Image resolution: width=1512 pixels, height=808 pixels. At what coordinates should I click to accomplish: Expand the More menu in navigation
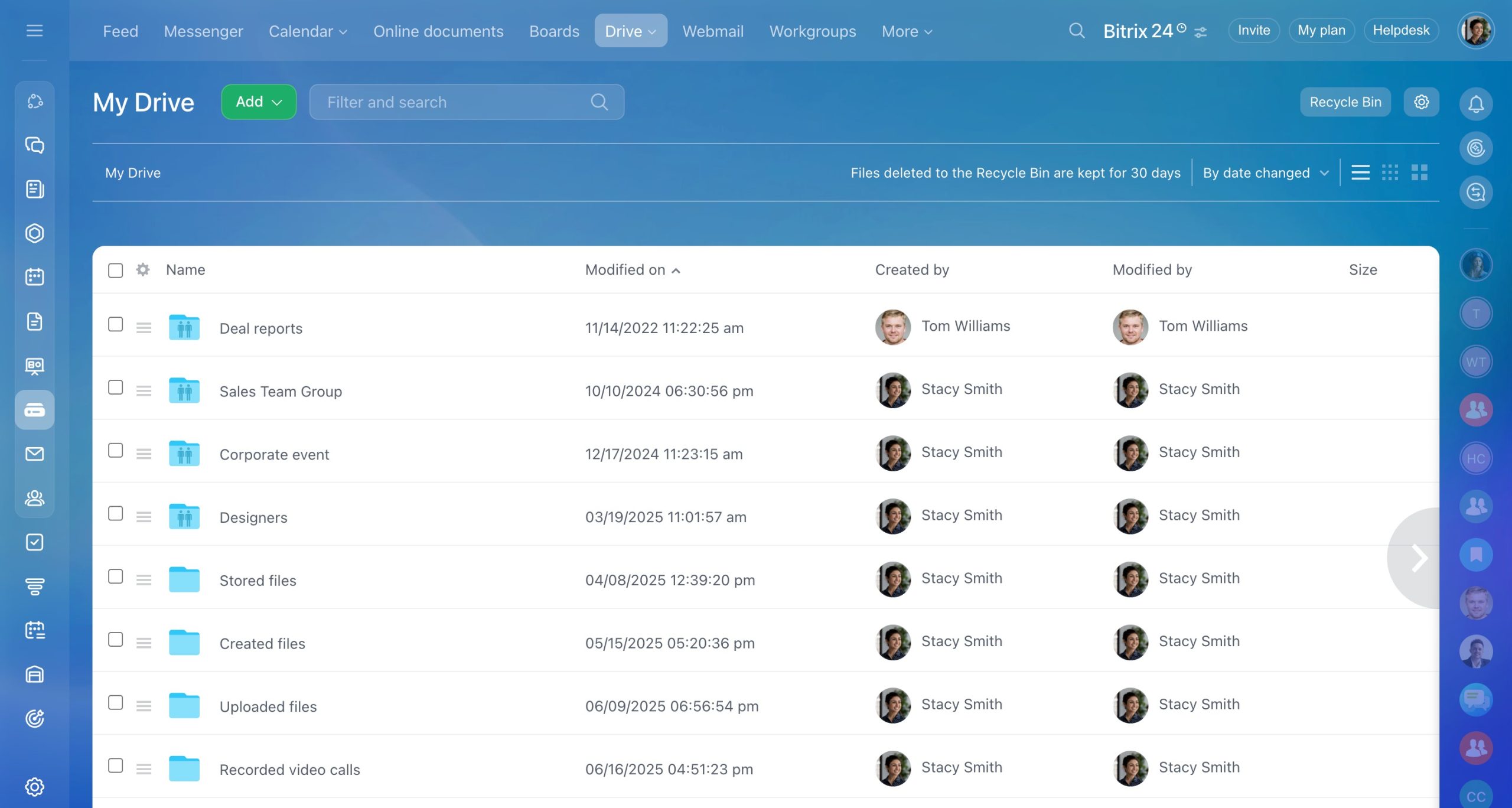pyautogui.click(x=906, y=31)
